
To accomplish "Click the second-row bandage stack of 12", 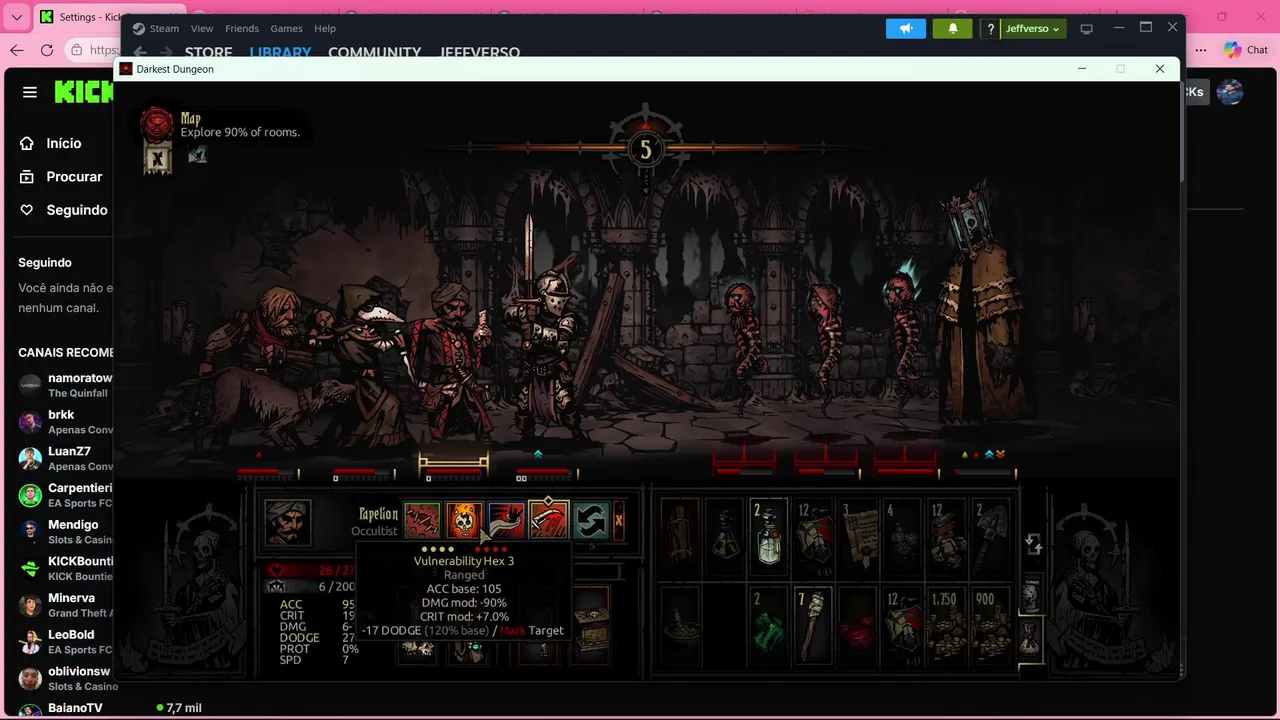I will click(x=902, y=625).
